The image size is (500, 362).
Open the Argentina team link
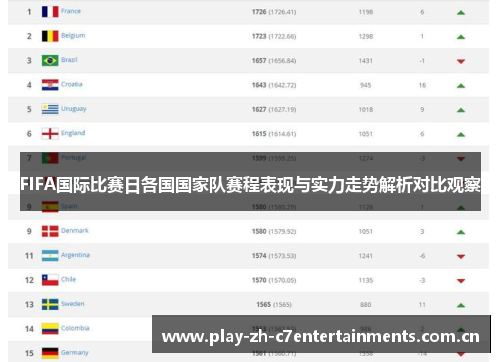tap(76, 255)
